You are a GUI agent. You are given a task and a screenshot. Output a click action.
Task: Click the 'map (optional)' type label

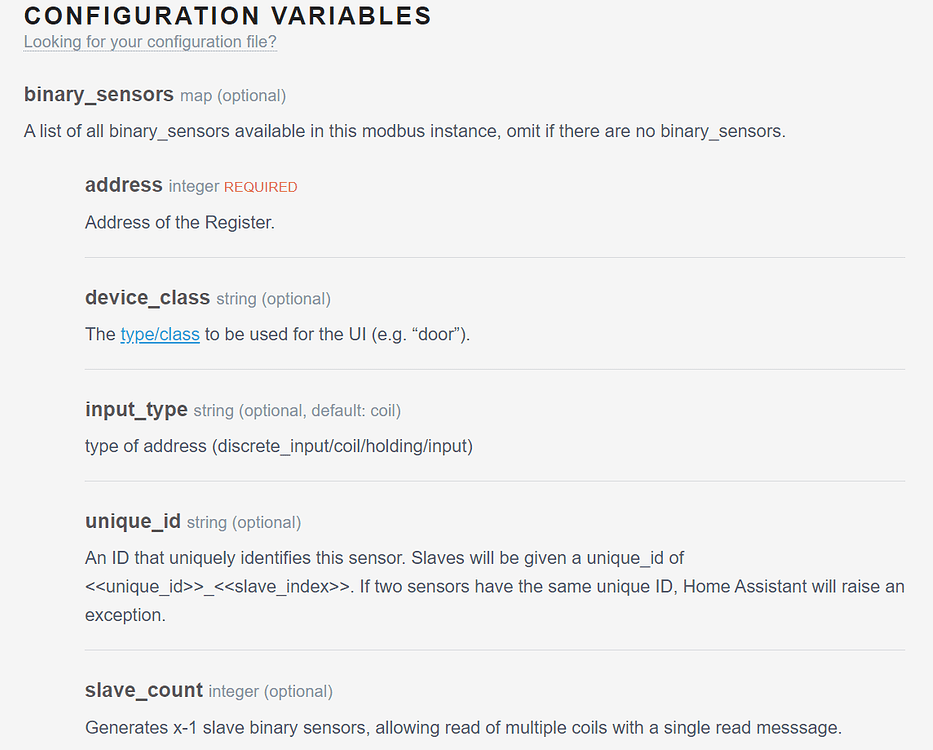[x=233, y=96]
